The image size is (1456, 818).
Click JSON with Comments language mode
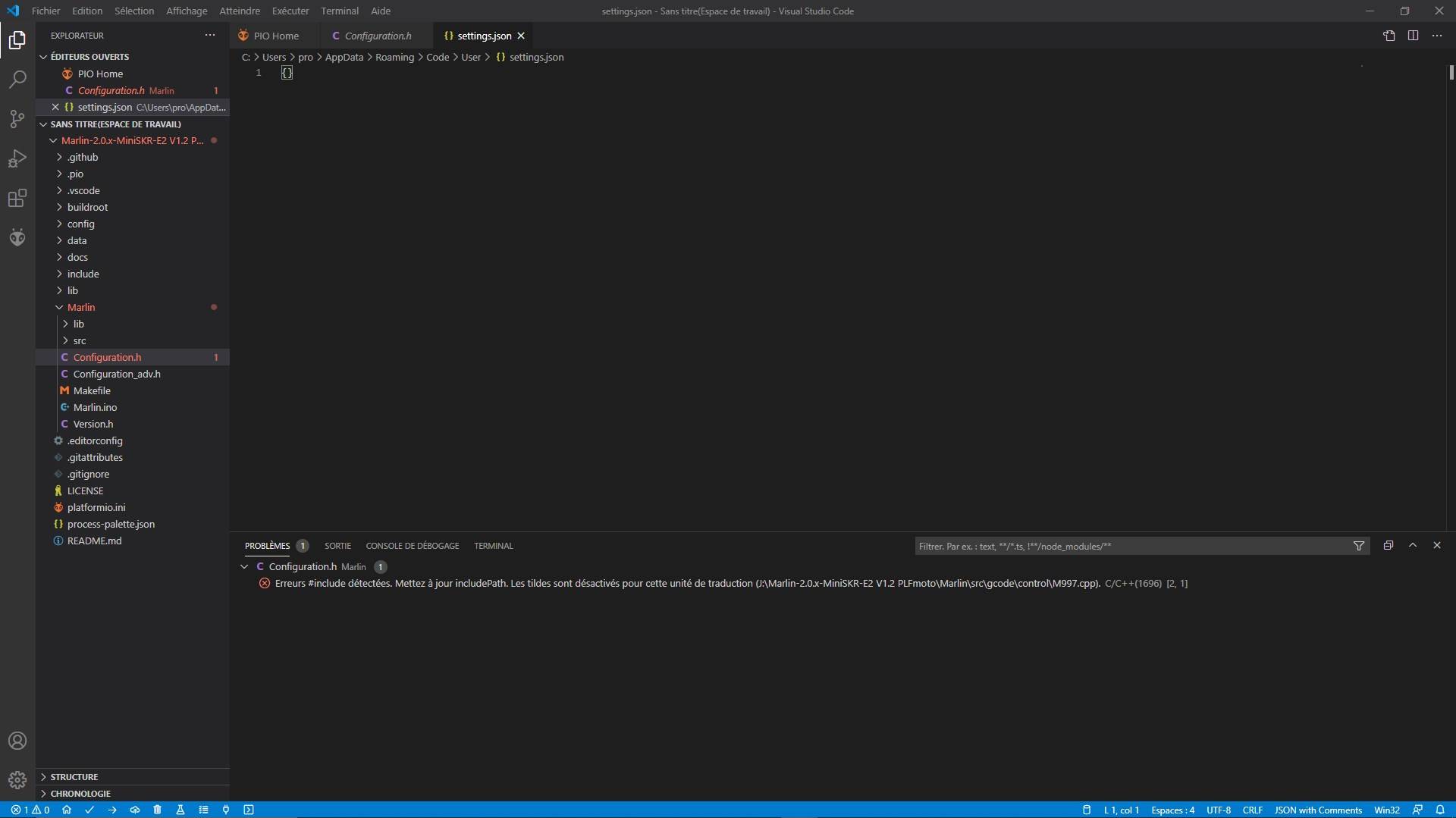point(1318,810)
